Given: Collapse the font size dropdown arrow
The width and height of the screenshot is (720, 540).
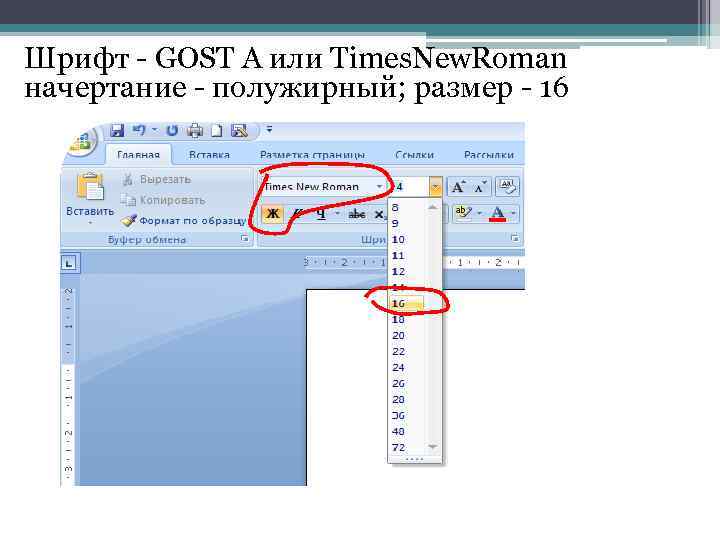Looking at the screenshot, I should click(x=436, y=186).
